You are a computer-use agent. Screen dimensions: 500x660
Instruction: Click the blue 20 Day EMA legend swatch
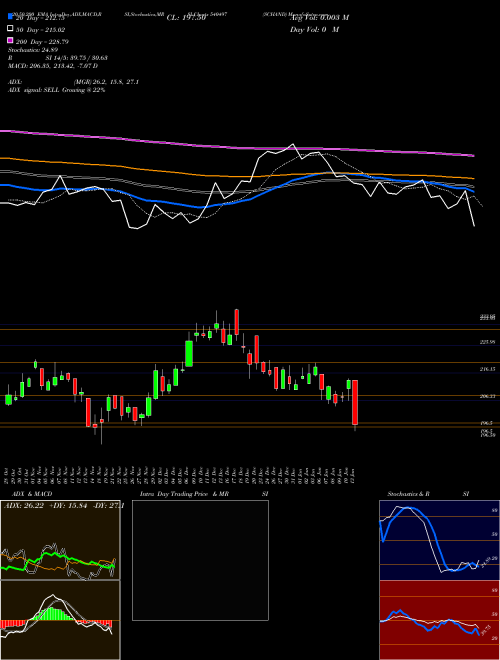click(x=10, y=17)
